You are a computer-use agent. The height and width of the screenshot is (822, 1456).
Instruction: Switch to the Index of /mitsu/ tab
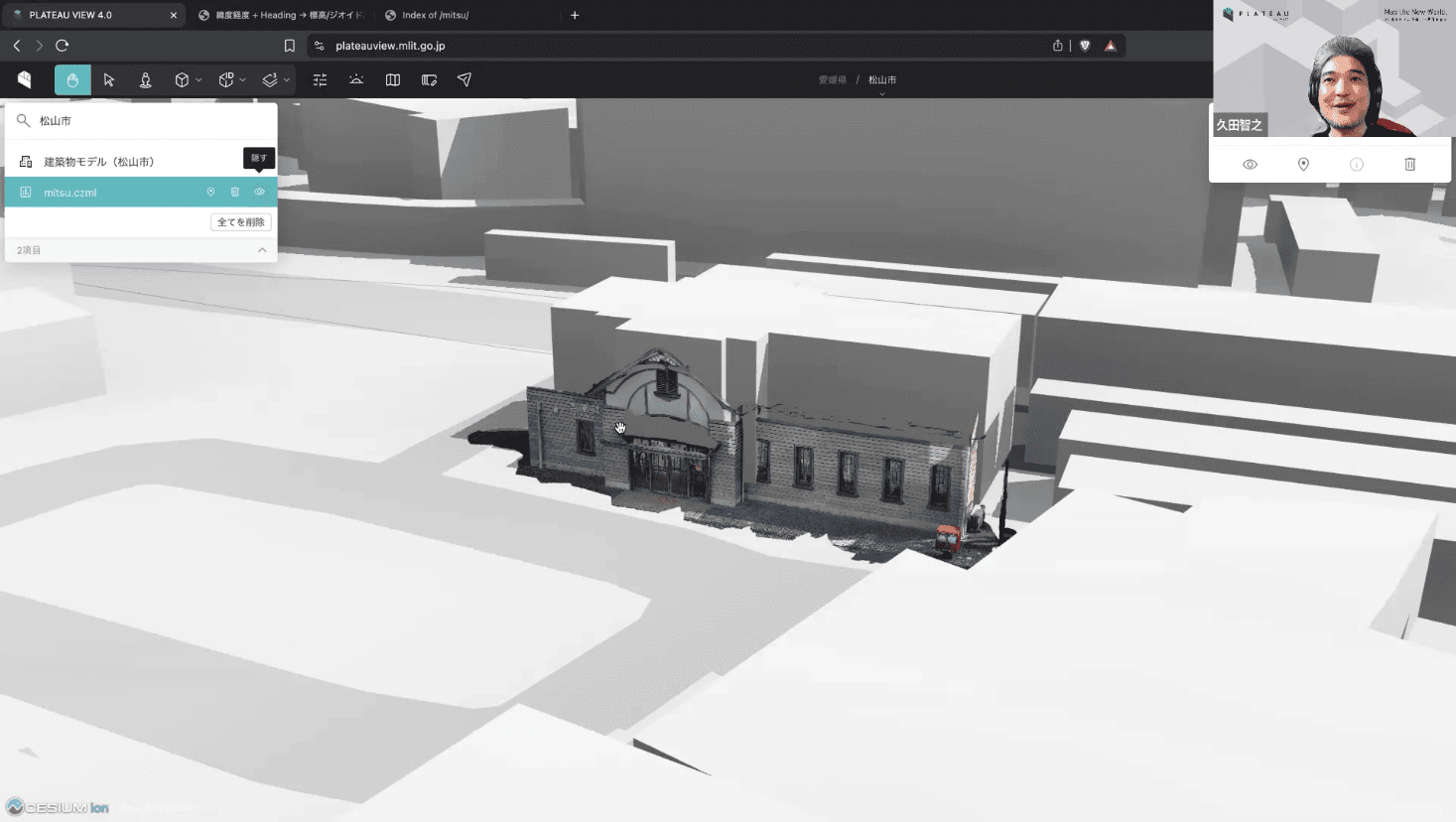[435, 15]
